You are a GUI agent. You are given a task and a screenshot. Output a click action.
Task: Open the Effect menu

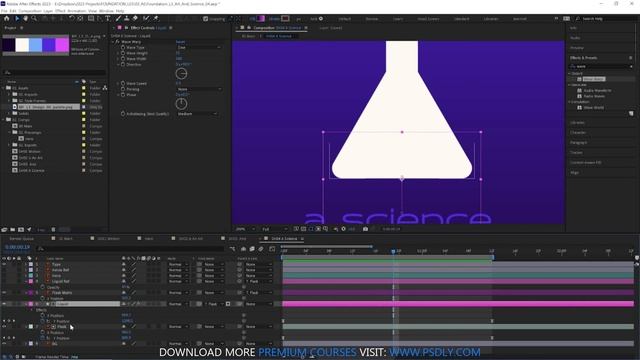point(60,11)
